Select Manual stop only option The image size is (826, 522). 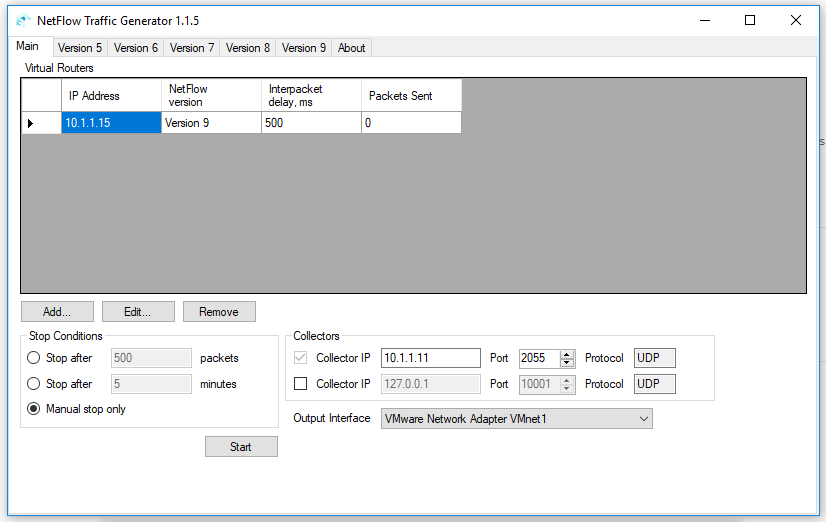[34, 409]
